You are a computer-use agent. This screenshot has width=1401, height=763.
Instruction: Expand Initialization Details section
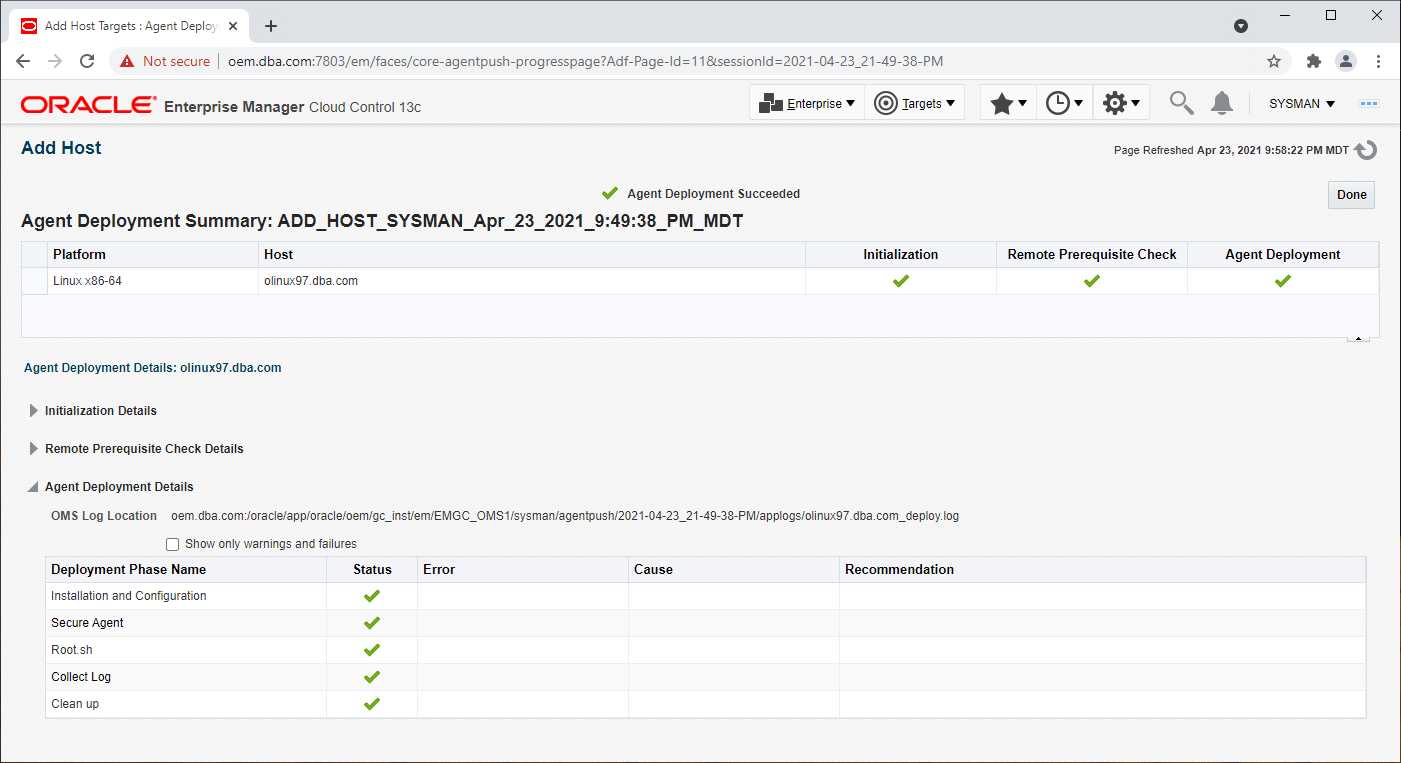click(x=34, y=411)
